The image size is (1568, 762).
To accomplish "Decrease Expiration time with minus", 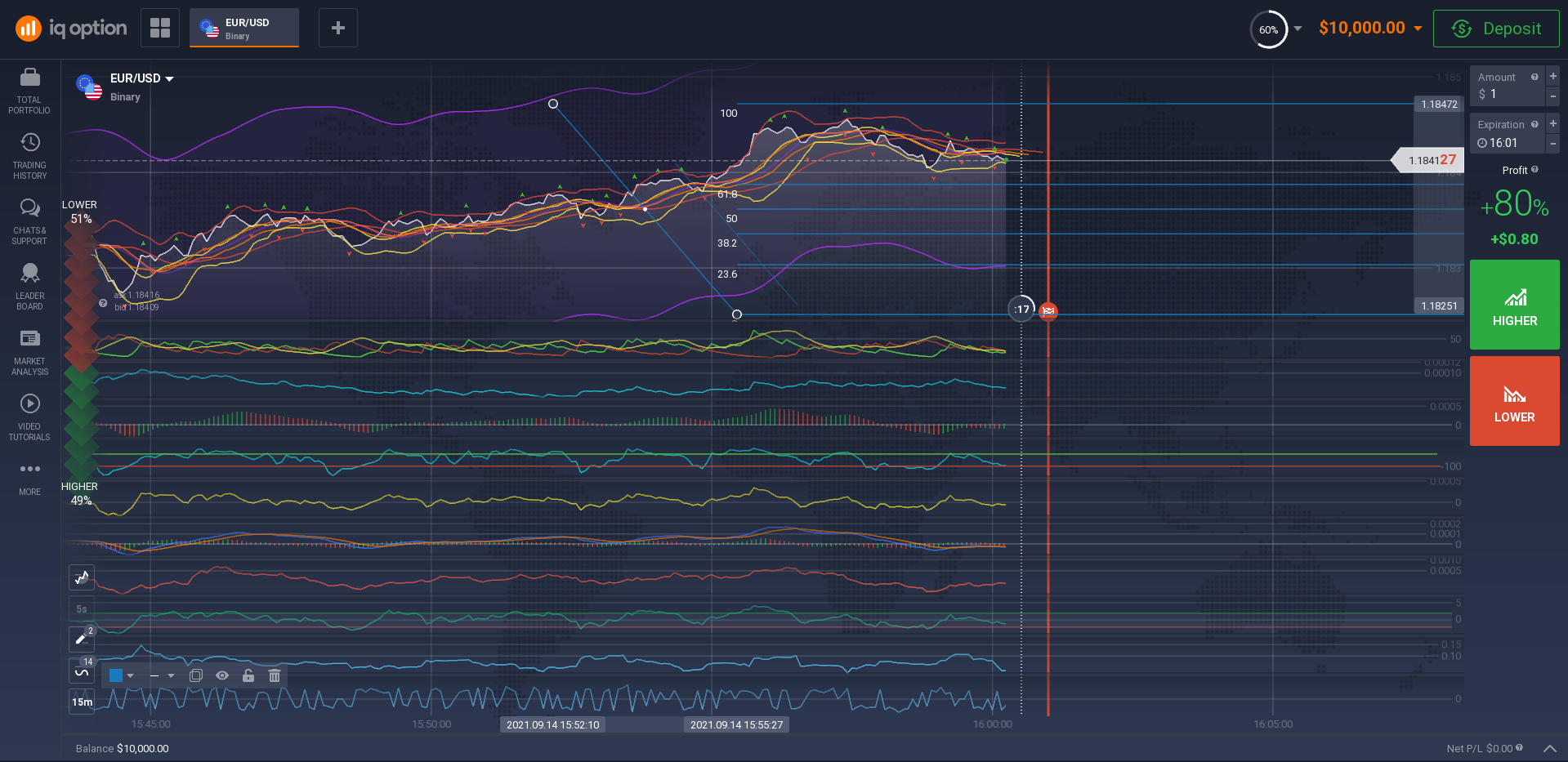I will [x=1553, y=143].
